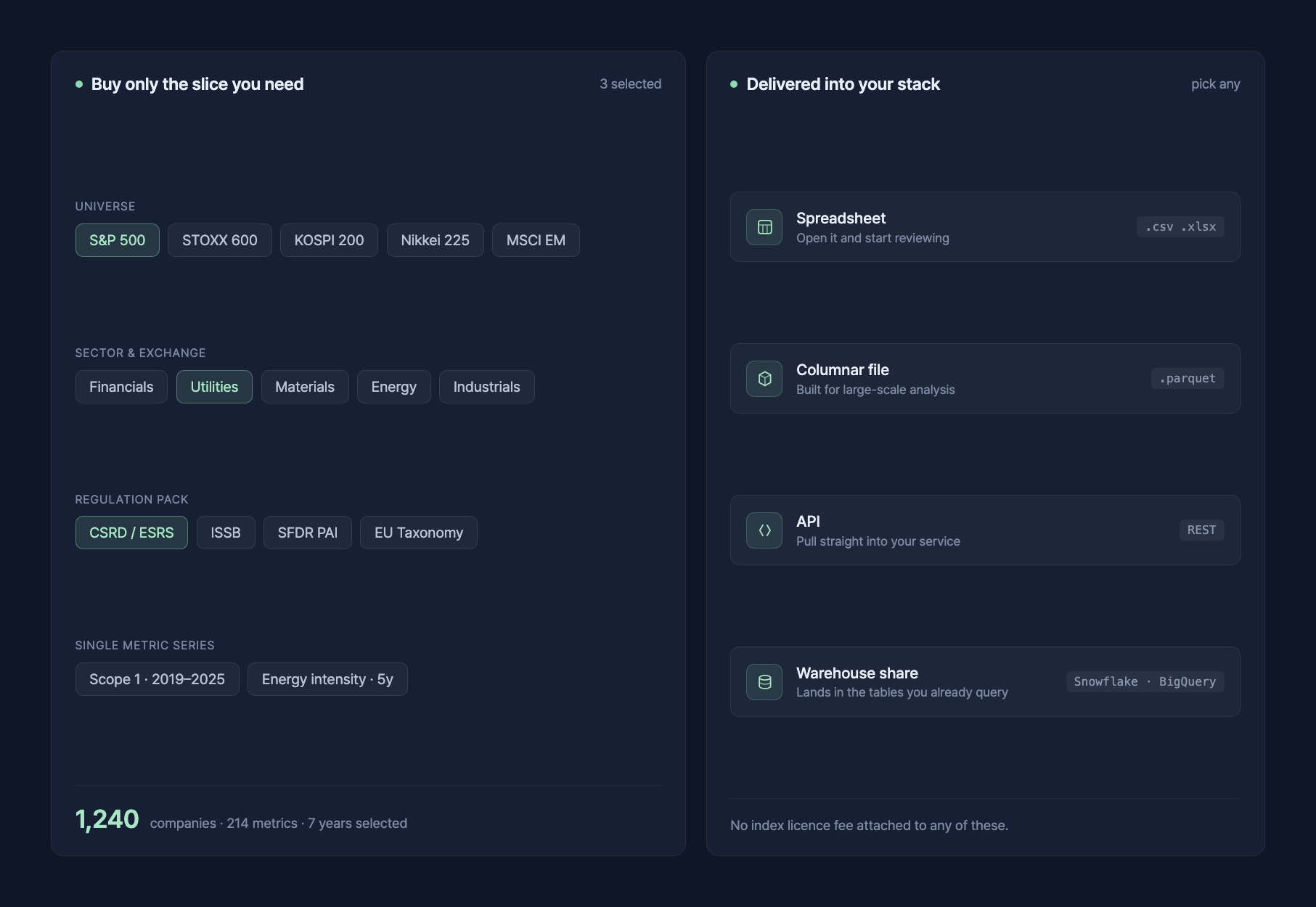
Task: Select the STOXX 600 universe chip
Action: (220, 240)
